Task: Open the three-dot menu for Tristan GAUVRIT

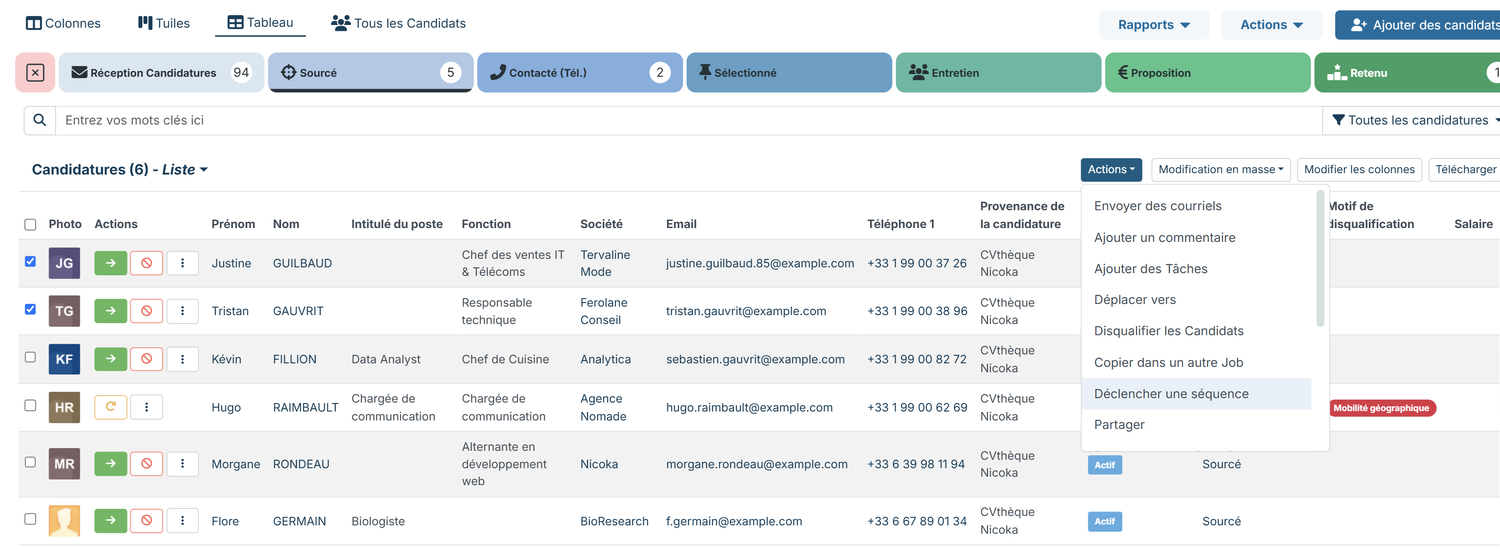Action: [x=182, y=311]
